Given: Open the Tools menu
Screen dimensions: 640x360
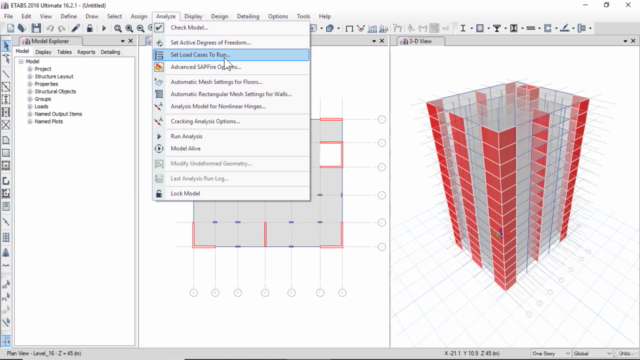Looking at the screenshot, I should coord(303,16).
